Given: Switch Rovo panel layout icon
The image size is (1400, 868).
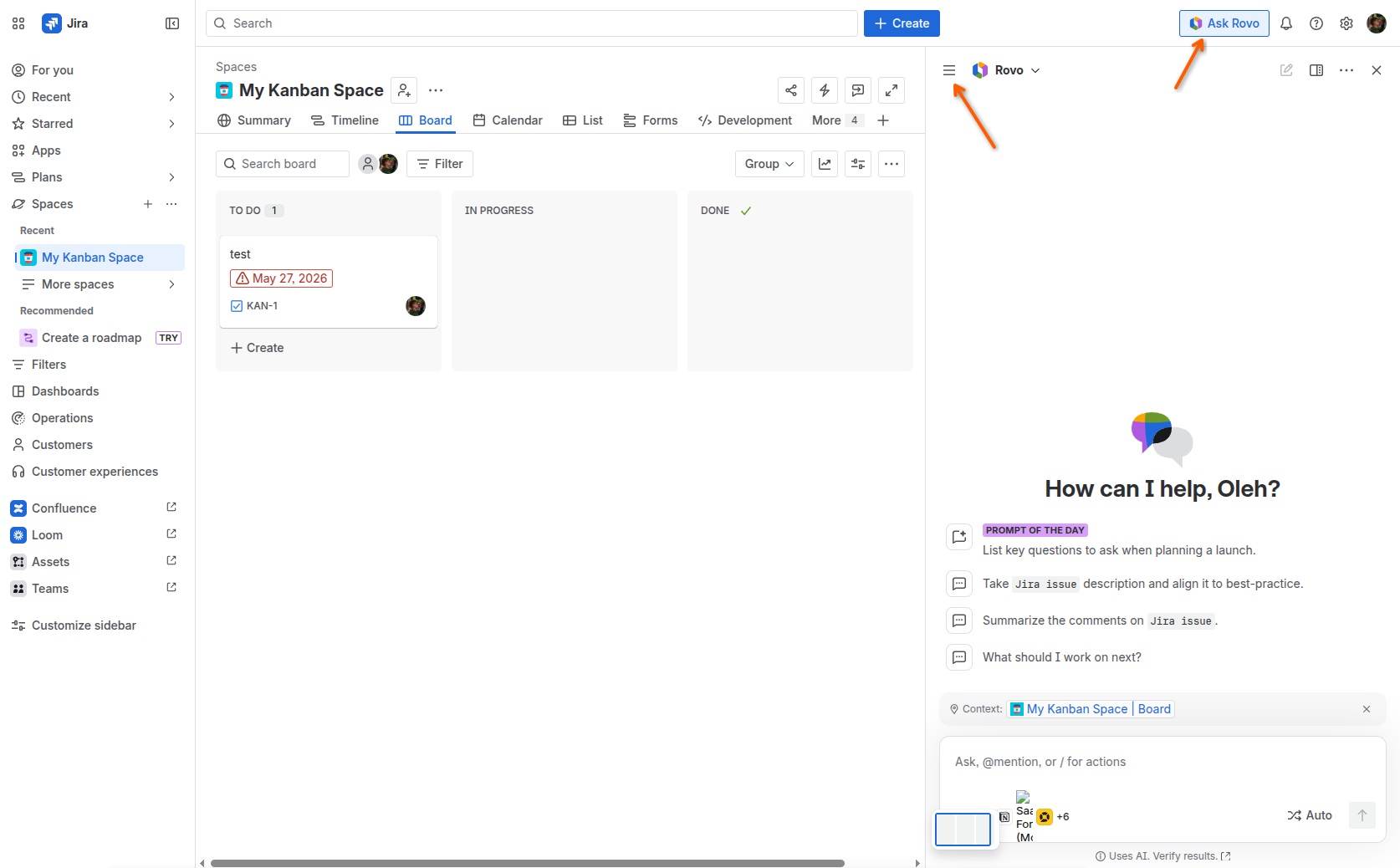Looking at the screenshot, I should [x=1316, y=70].
